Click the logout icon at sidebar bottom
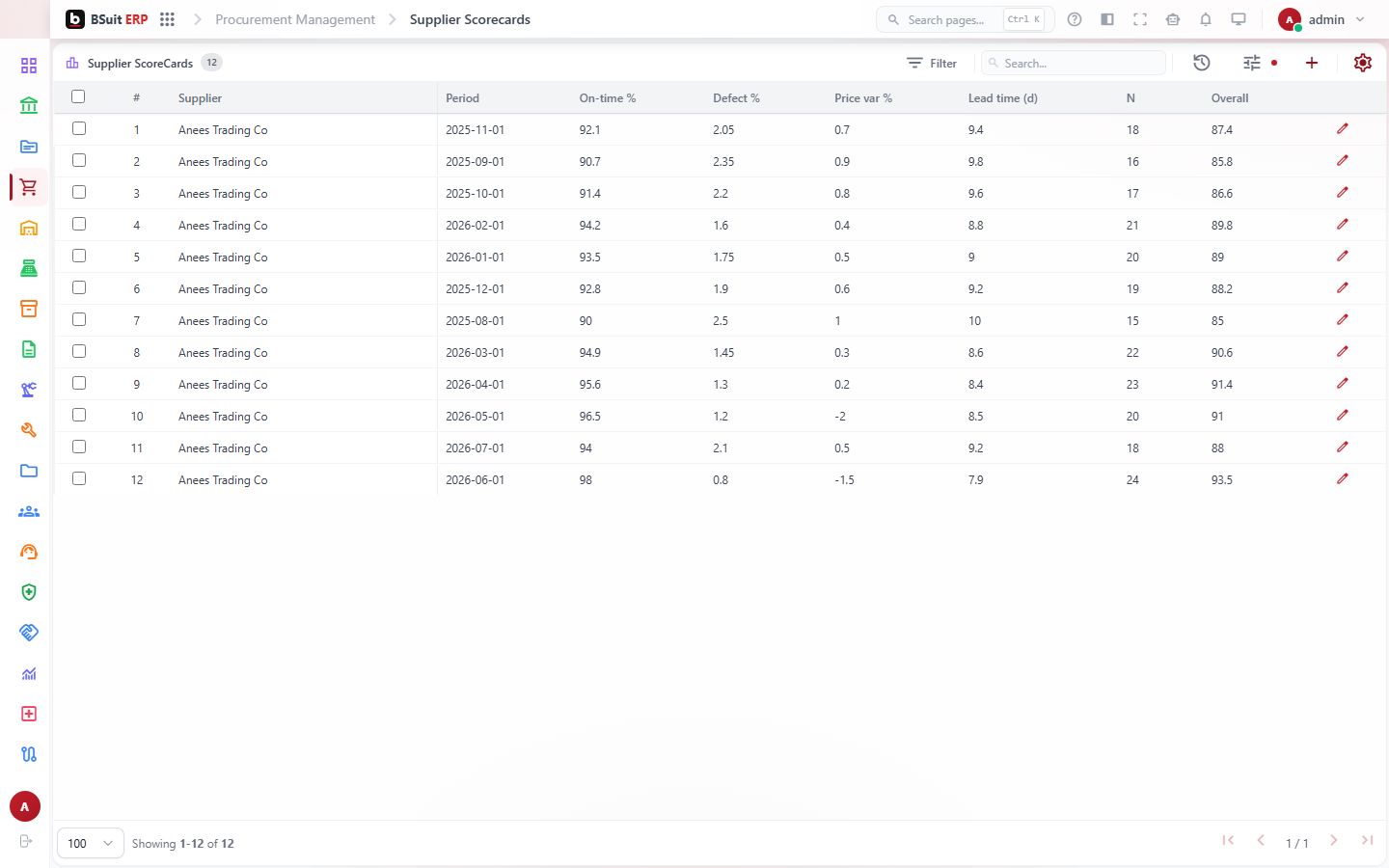 coord(26,841)
